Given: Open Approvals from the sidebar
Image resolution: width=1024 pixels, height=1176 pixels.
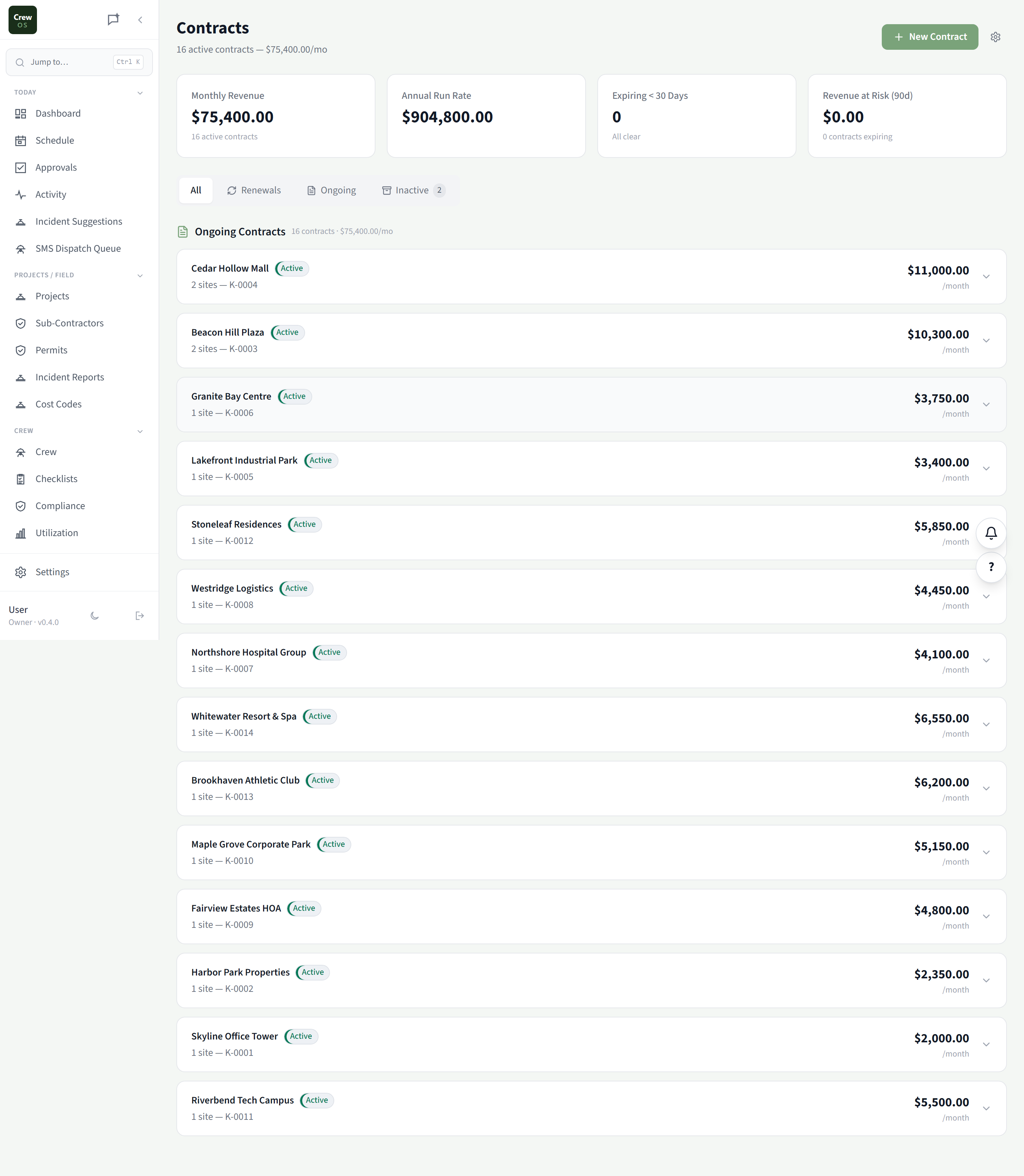Looking at the screenshot, I should [x=79, y=167].
